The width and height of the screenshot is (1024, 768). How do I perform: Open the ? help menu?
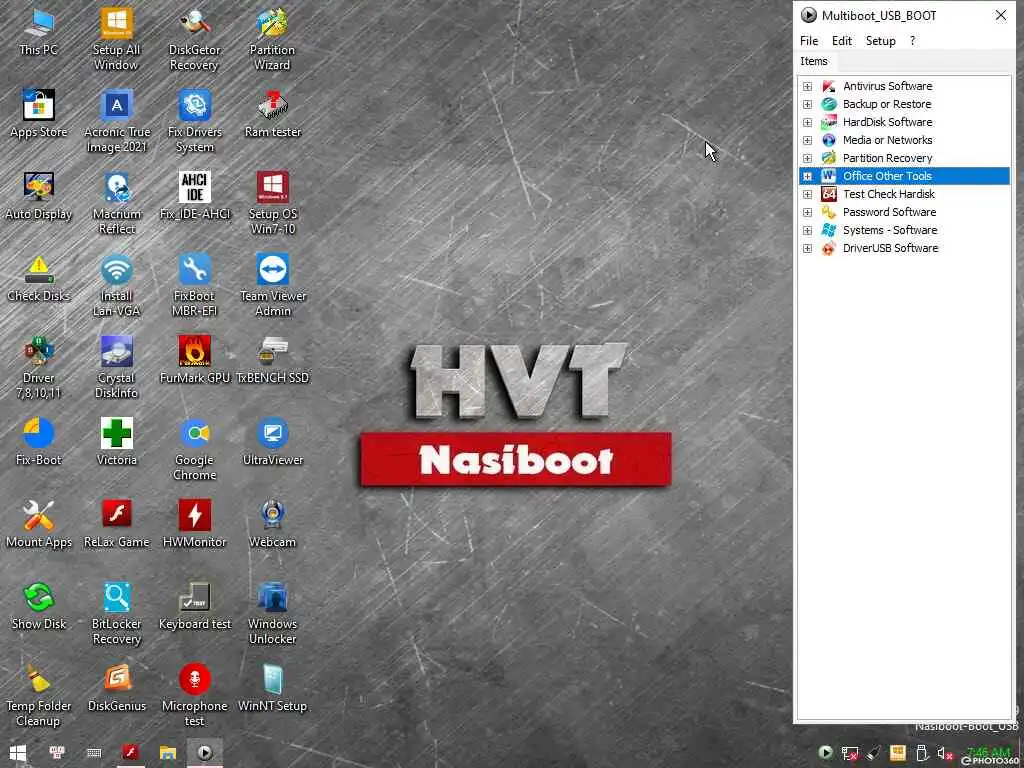(x=912, y=40)
